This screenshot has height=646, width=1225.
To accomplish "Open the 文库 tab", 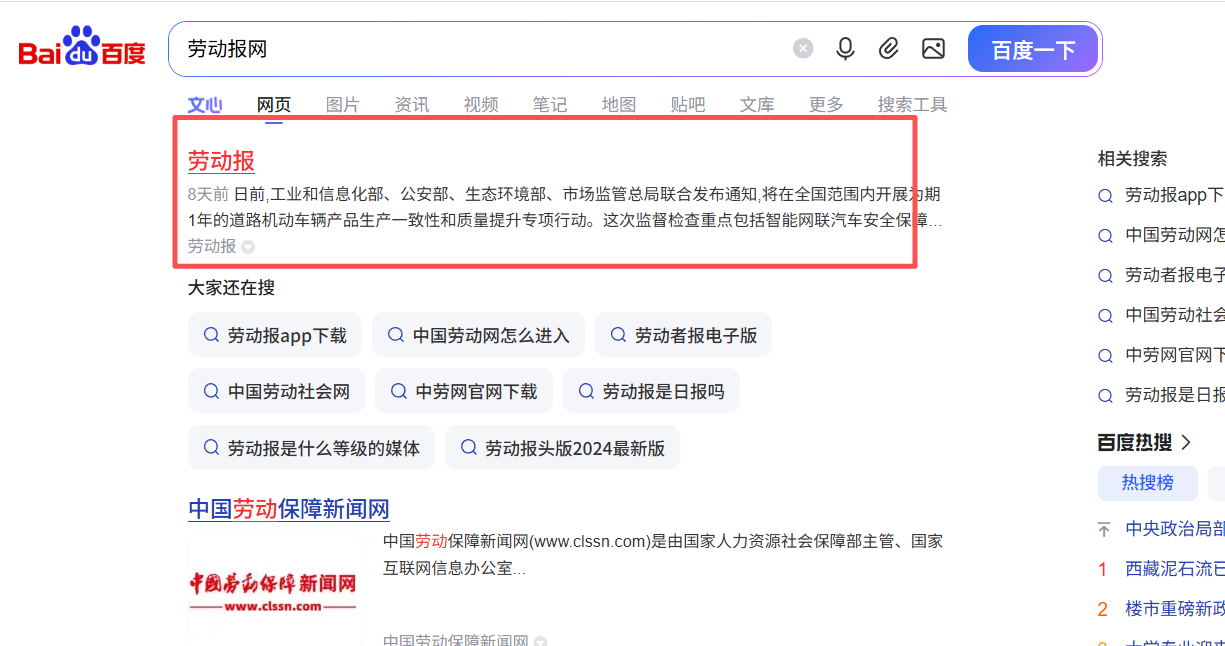I will (x=757, y=105).
